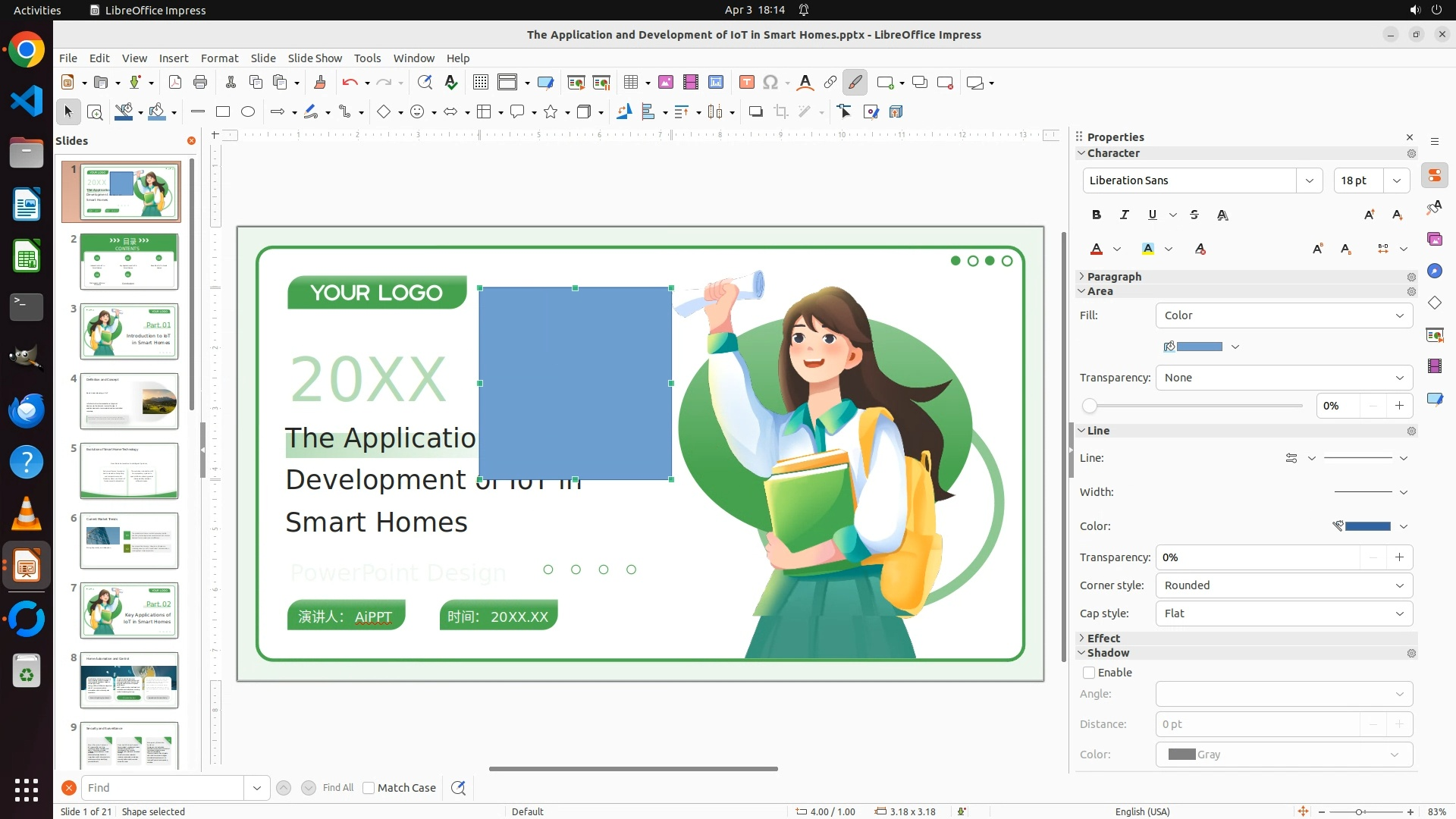Click the blue fill color swatch
The image size is (1456, 819).
[1199, 347]
